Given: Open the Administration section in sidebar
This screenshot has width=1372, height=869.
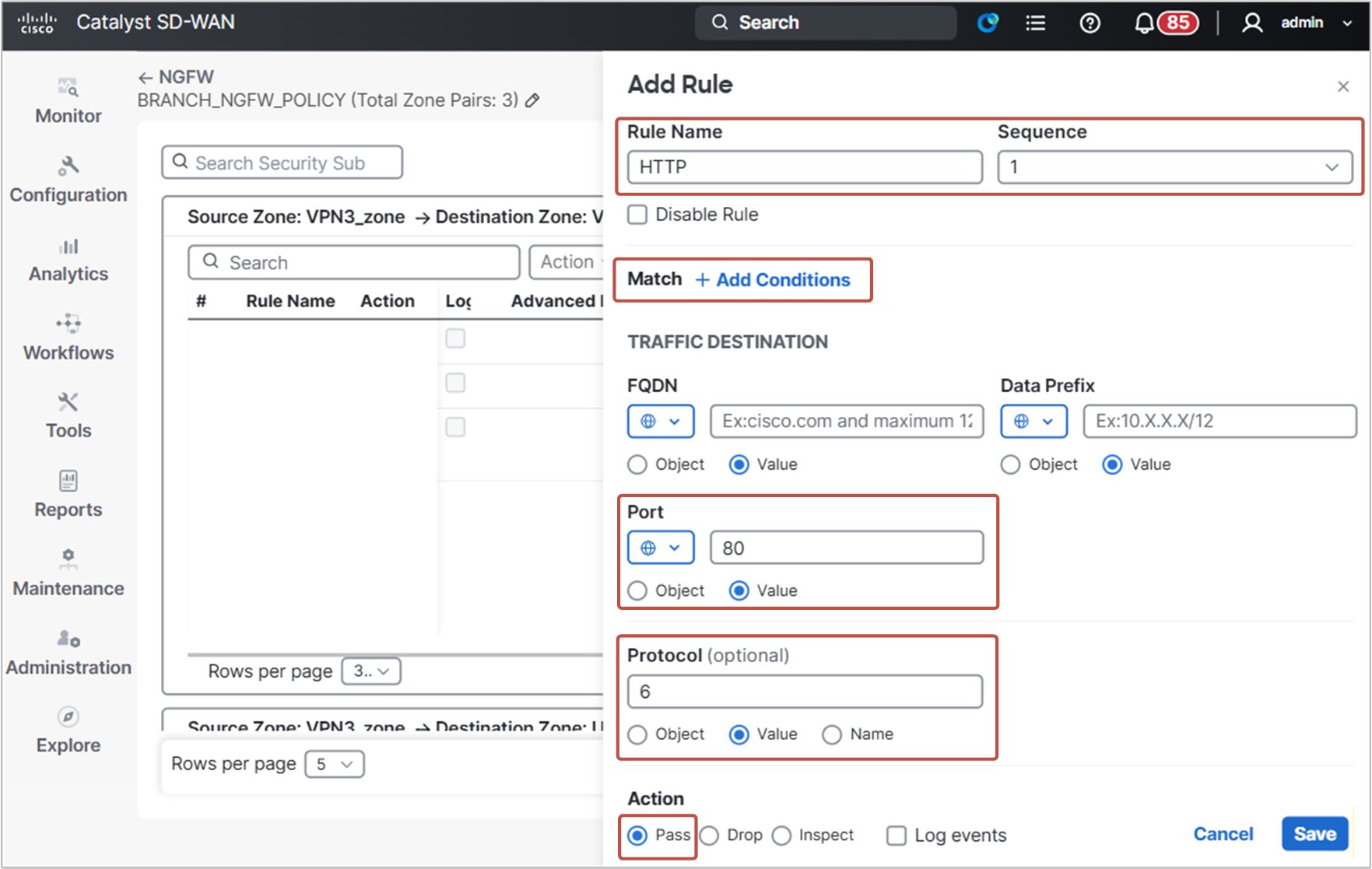Looking at the screenshot, I should point(68,653).
